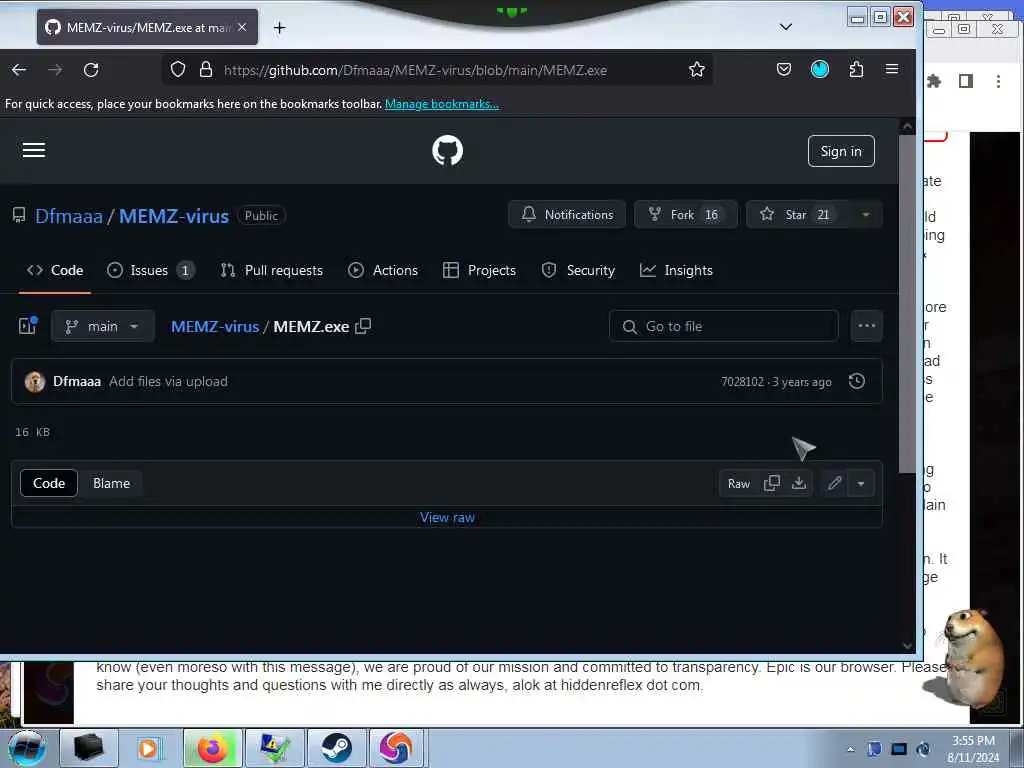The height and width of the screenshot is (768, 1024).
Task: Expand the file tree side panel icon
Action: (x=27, y=326)
